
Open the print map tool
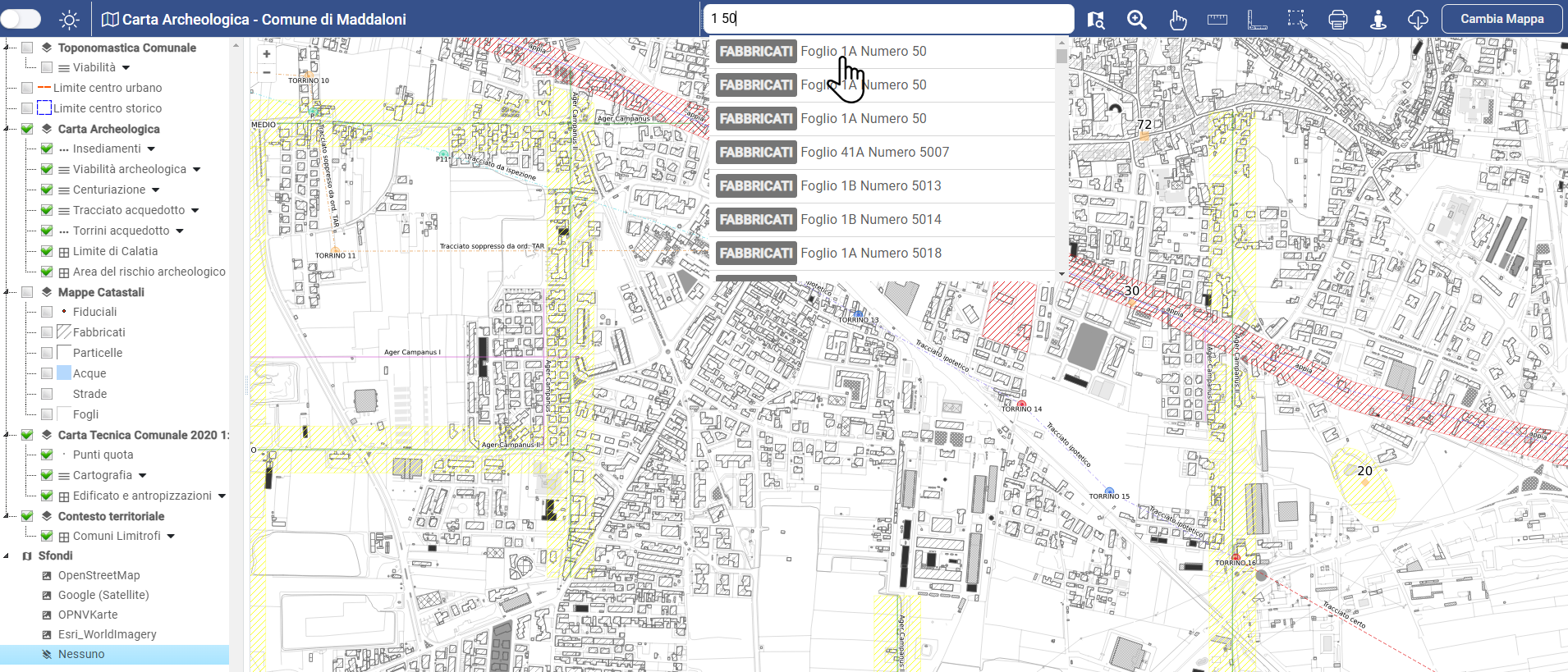1338,20
